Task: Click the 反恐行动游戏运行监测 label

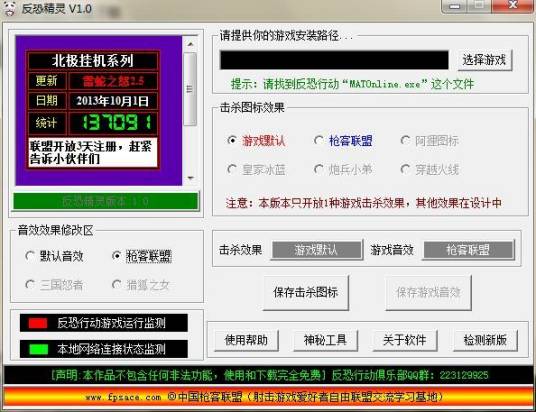Action: pos(111,323)
